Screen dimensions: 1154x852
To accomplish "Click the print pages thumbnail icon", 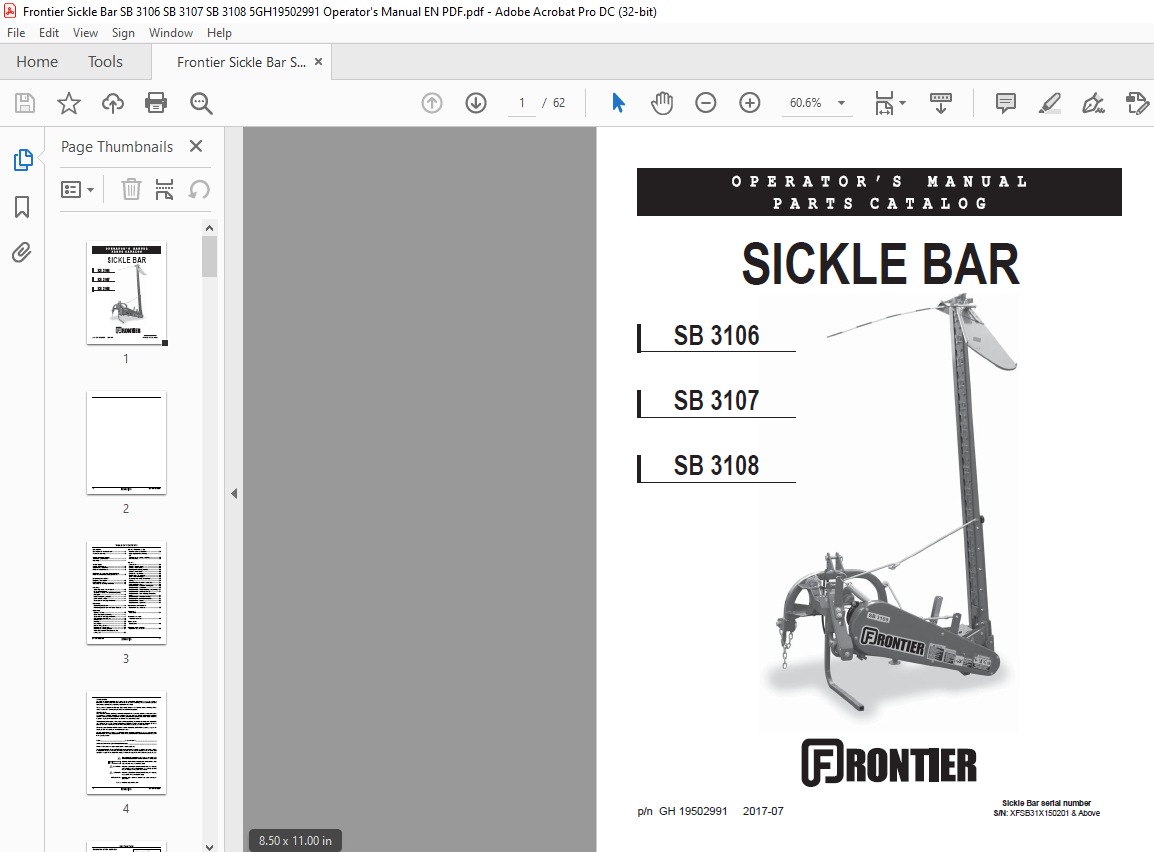I will coord(164,189).
